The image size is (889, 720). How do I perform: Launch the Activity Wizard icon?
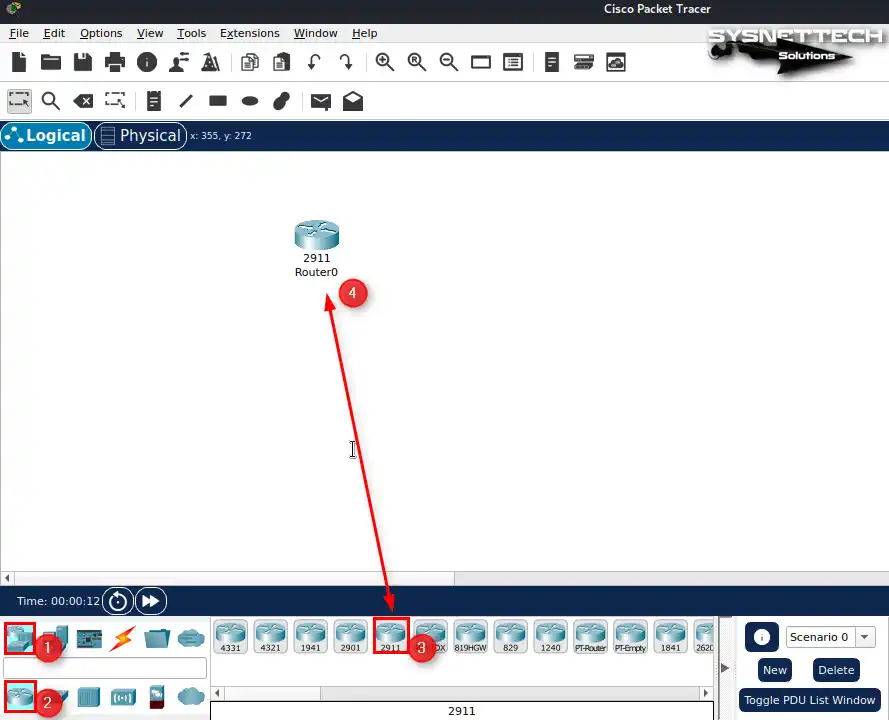pyautogui.click(x=210, y=62)
